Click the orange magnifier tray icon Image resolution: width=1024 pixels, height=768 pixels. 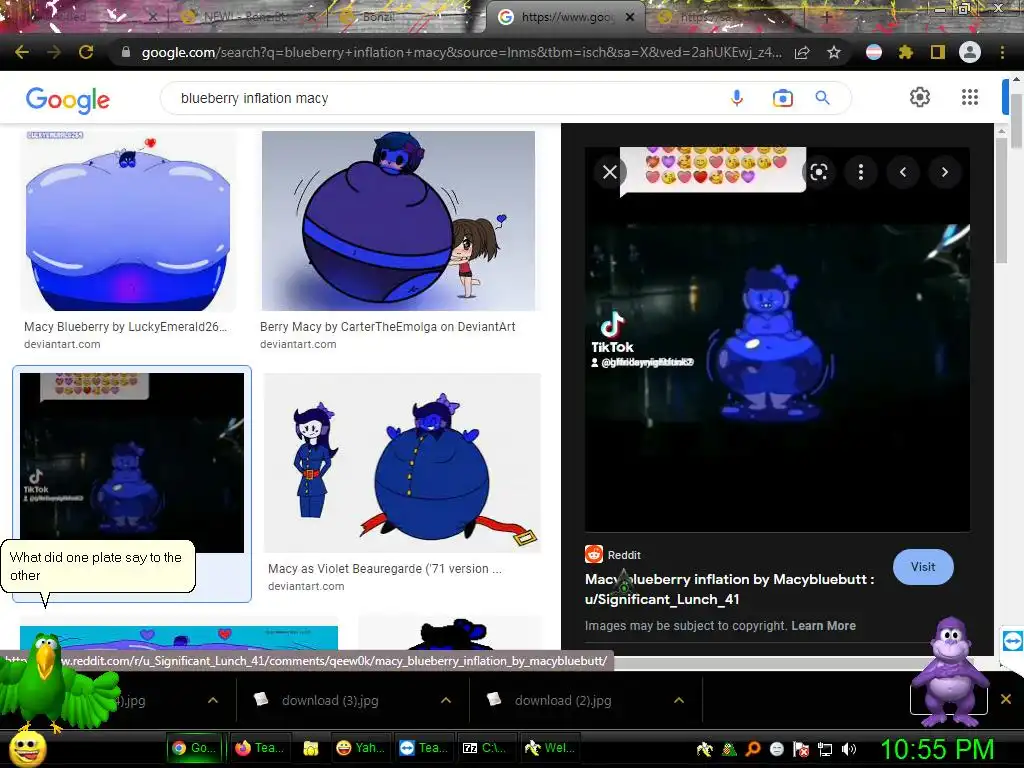tap(752, 749)
